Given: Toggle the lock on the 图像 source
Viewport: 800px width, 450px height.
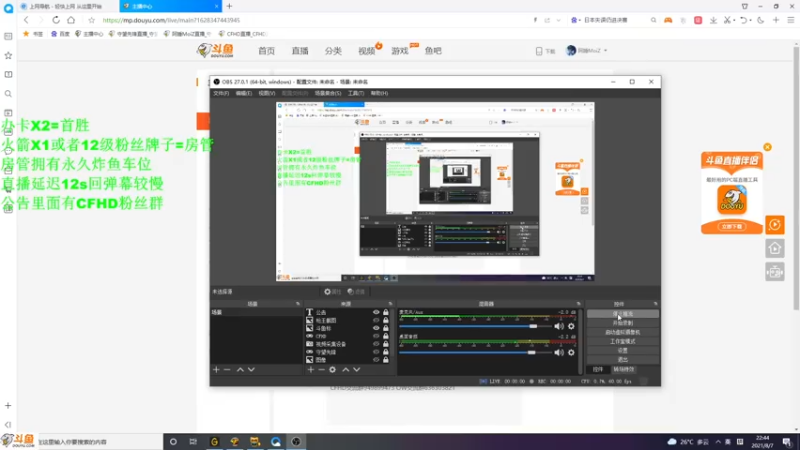Looking at the screenshot, I should click(x=386, y=360).
